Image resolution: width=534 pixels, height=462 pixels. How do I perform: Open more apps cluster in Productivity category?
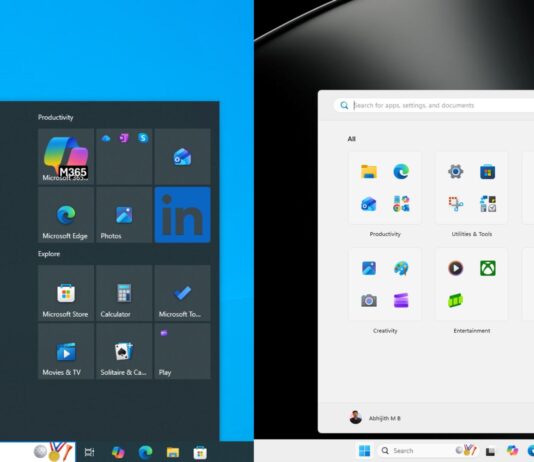[401, 204]
